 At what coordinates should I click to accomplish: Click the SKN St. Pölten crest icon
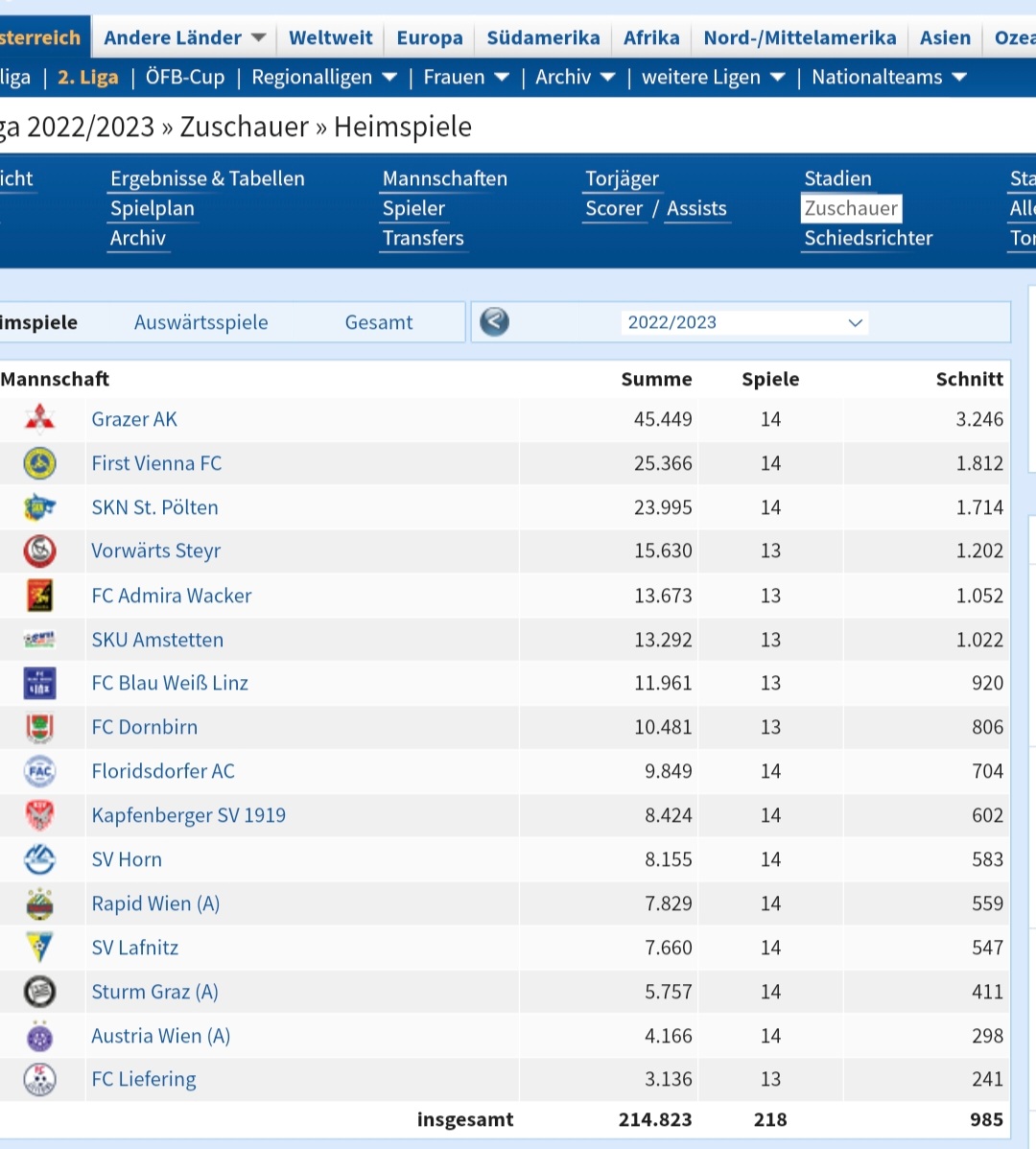(39, 507)
